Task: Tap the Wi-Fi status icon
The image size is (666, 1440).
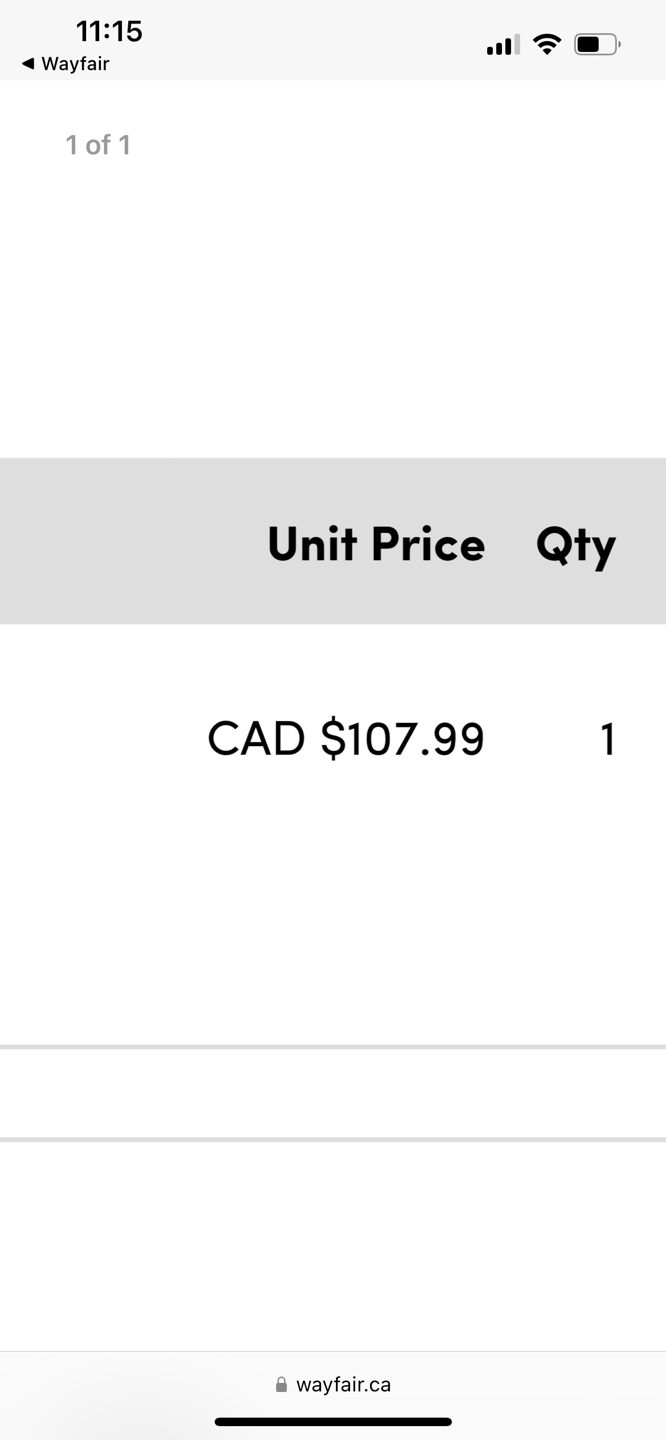Action: click(x=547, y=44)
